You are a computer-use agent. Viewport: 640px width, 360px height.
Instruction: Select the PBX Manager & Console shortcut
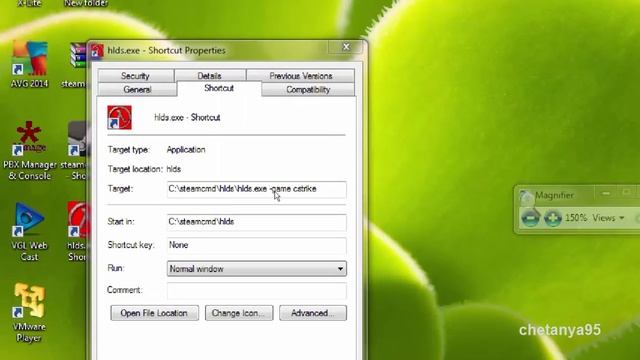coord(29,151)
